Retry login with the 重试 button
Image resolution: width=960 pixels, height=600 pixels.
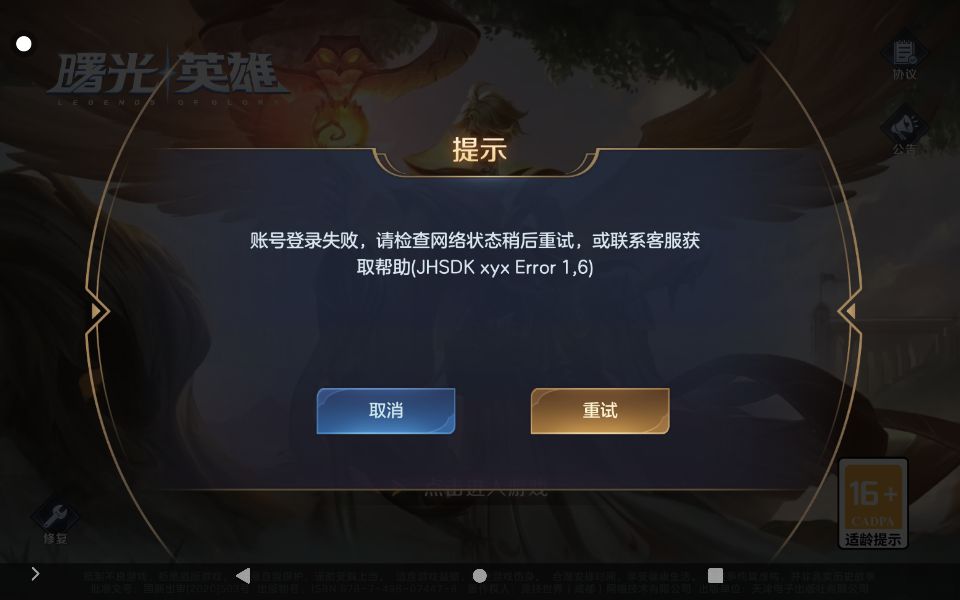(600, 411)
